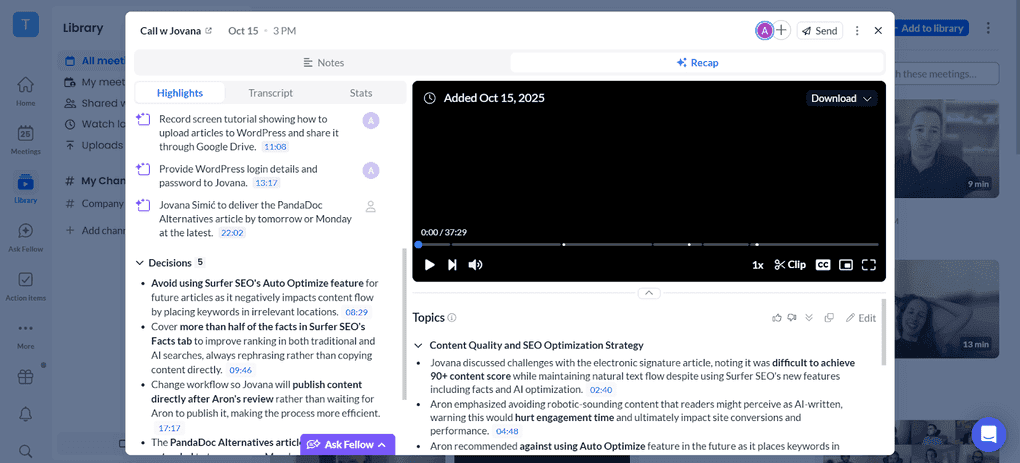Toggle closed captions on video
The width and height of the screenshot is (1020, 463).
[823, 265]
